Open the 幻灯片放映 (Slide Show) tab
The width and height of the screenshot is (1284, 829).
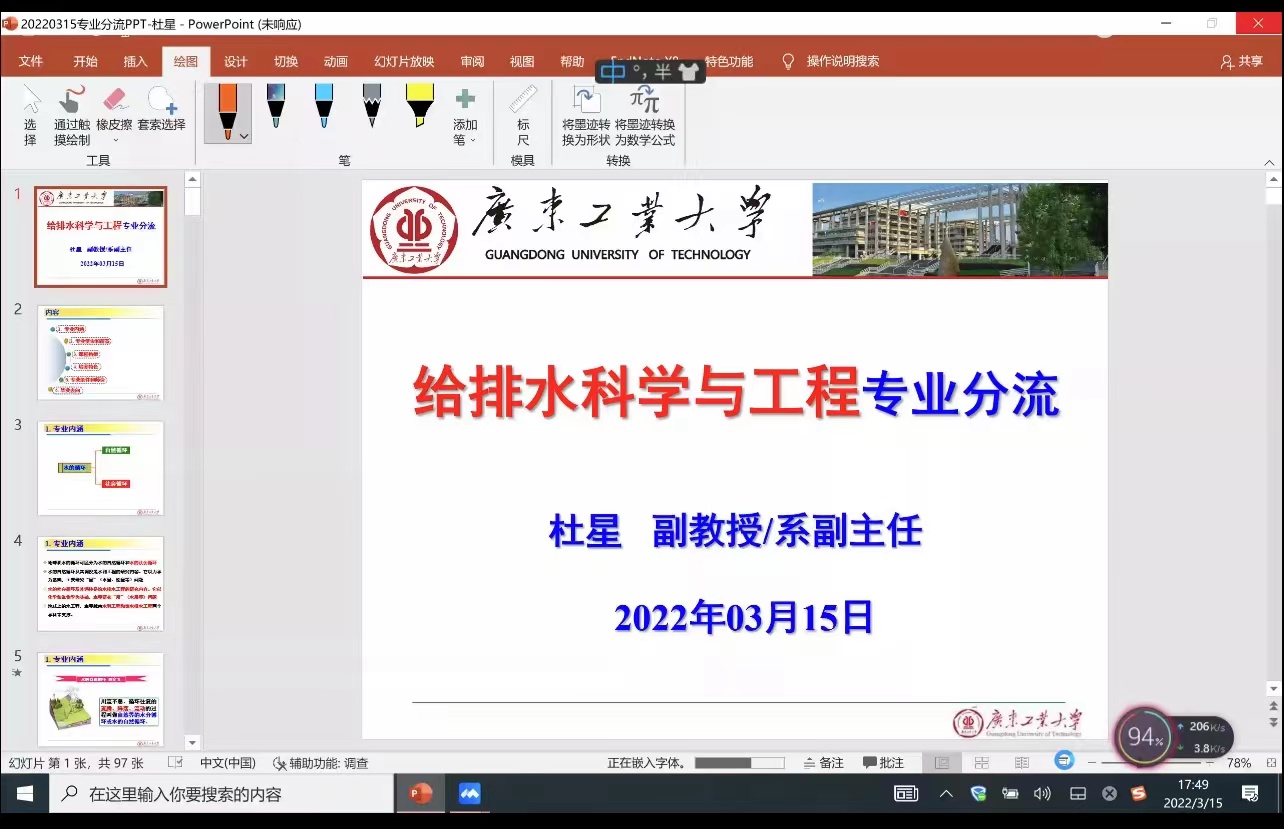pos(404,61)
